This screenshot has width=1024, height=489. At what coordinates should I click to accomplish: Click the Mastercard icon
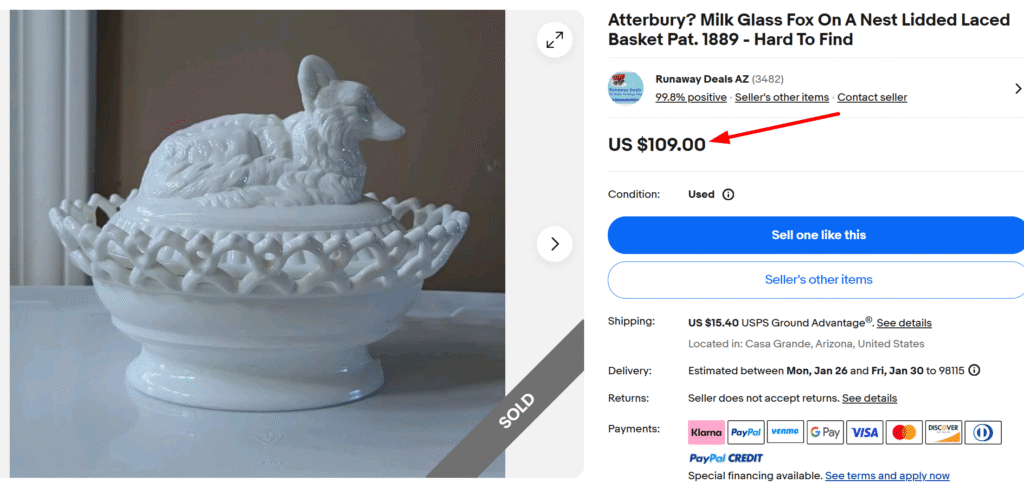pyautogui.click(x=904, y=432)
